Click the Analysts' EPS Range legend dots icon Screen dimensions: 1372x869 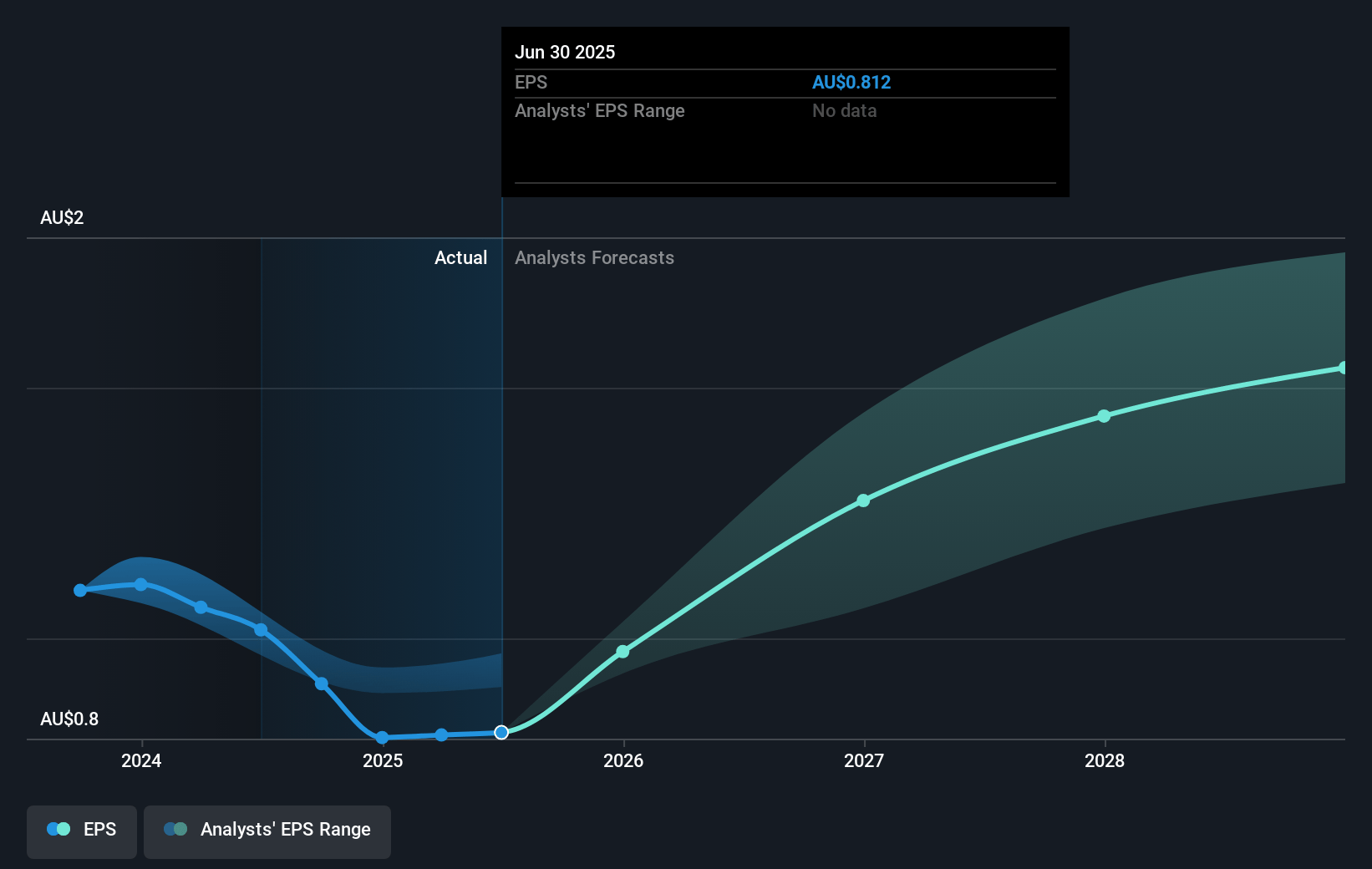tap(175, 830)
